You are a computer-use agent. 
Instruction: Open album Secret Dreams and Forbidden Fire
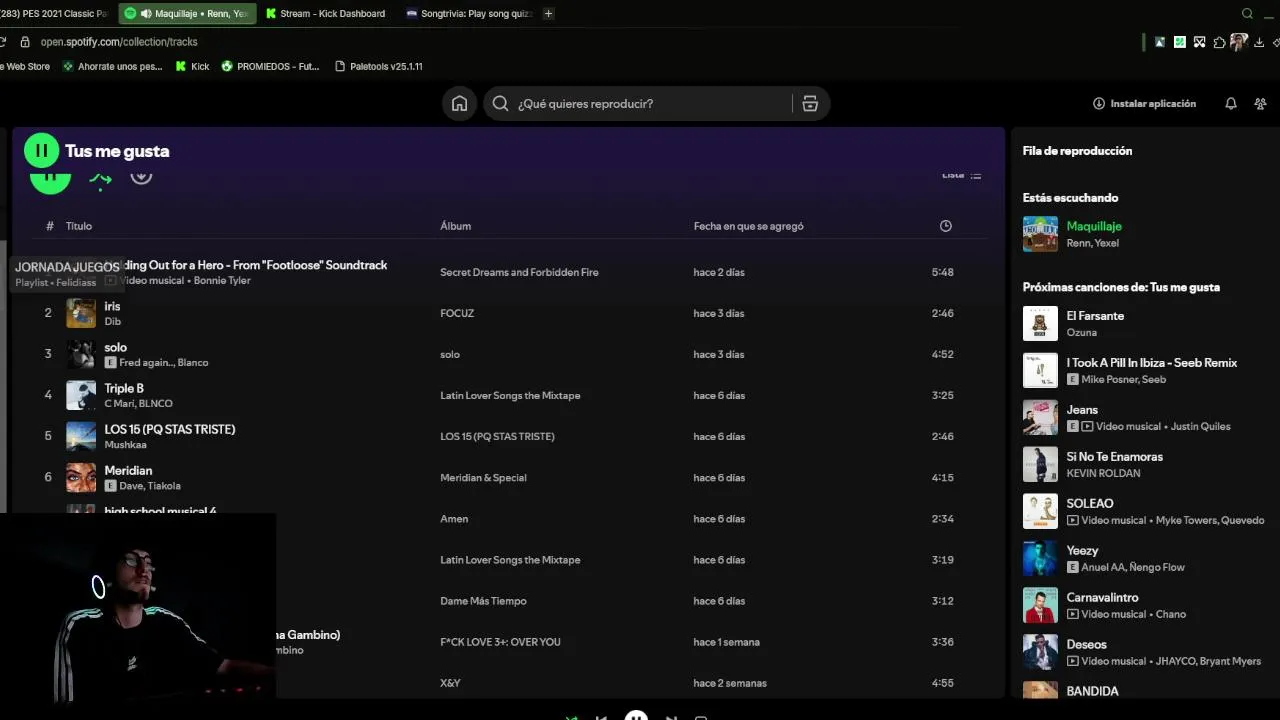pos(519,272)
